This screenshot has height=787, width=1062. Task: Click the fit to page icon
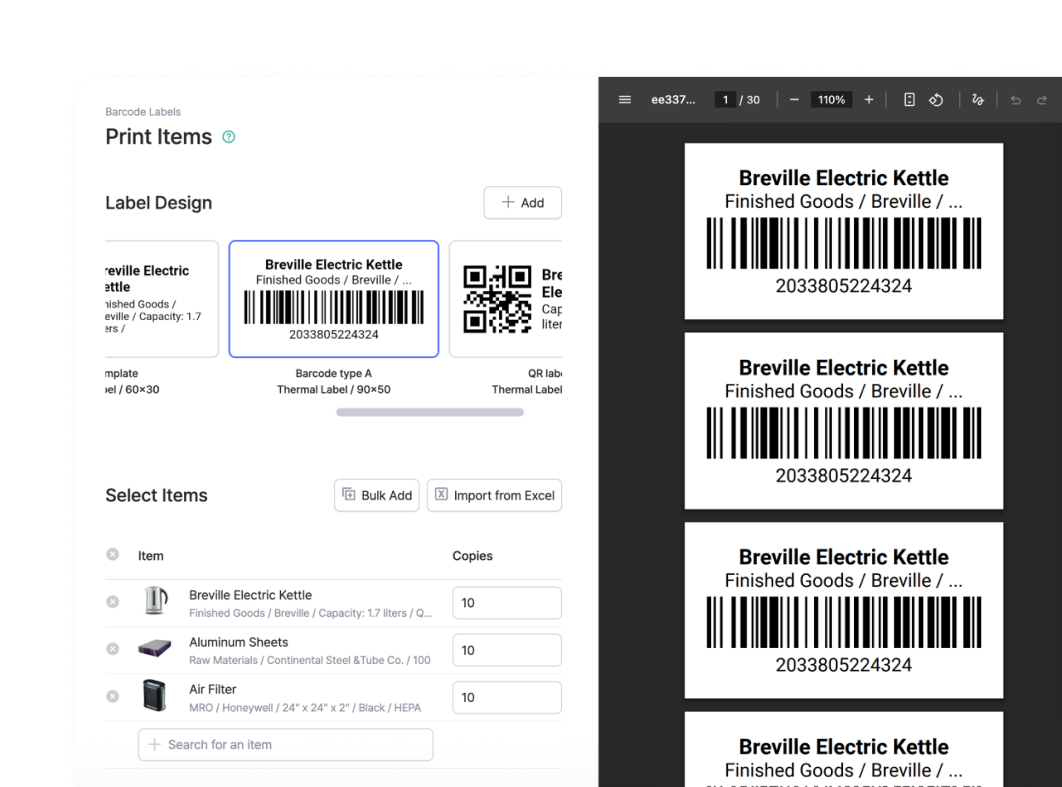[x=909, y=100]
